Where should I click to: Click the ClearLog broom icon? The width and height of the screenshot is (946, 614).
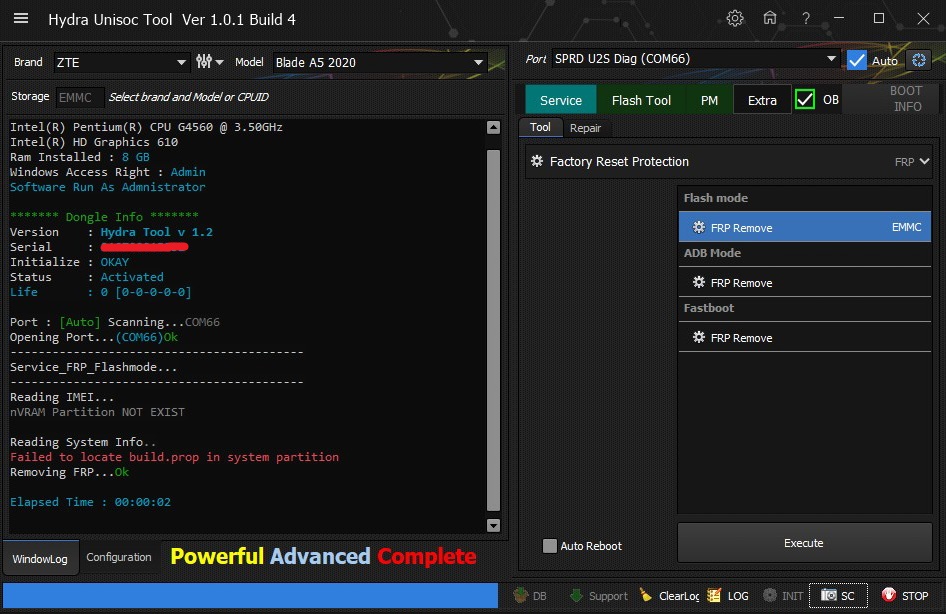click(x=646, y=596)
